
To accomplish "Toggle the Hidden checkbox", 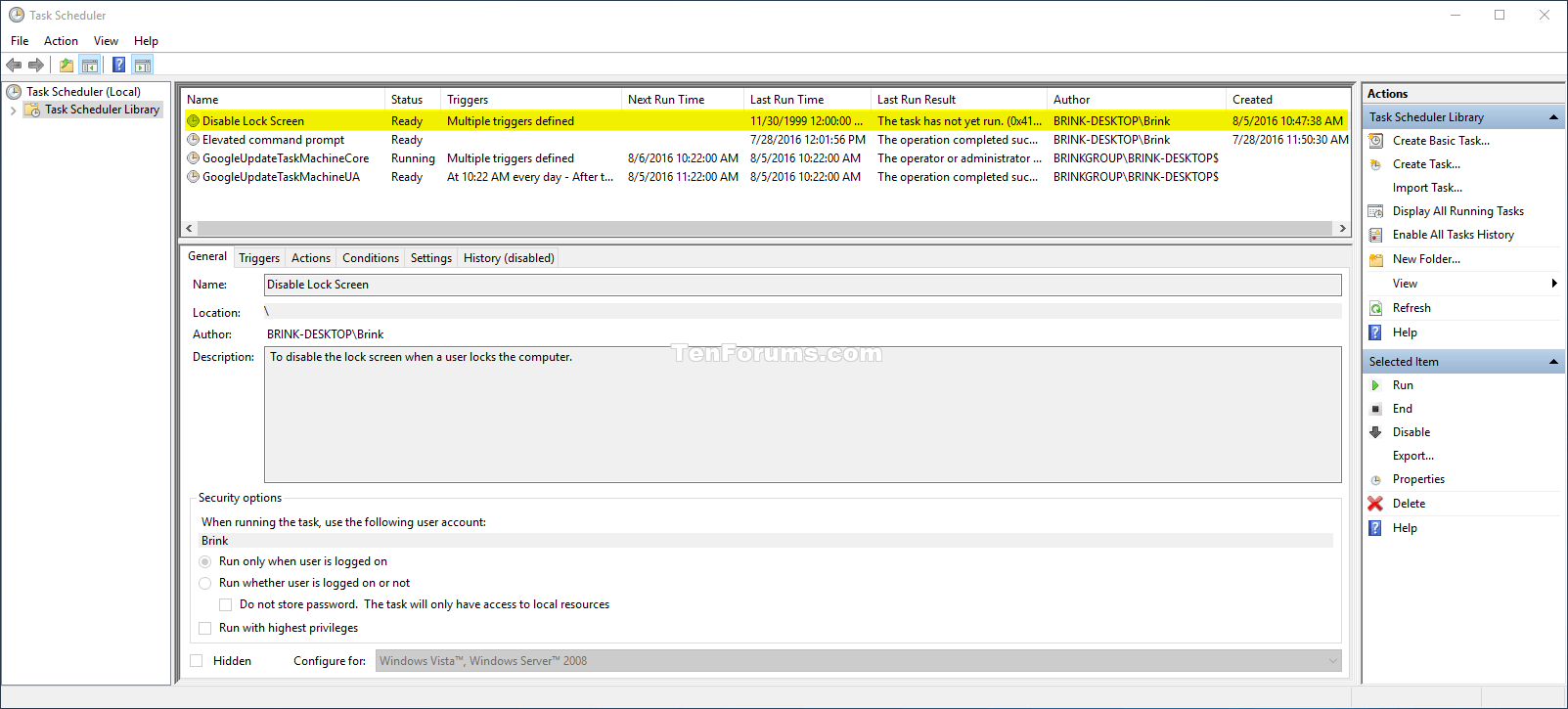I will point(197,661).
